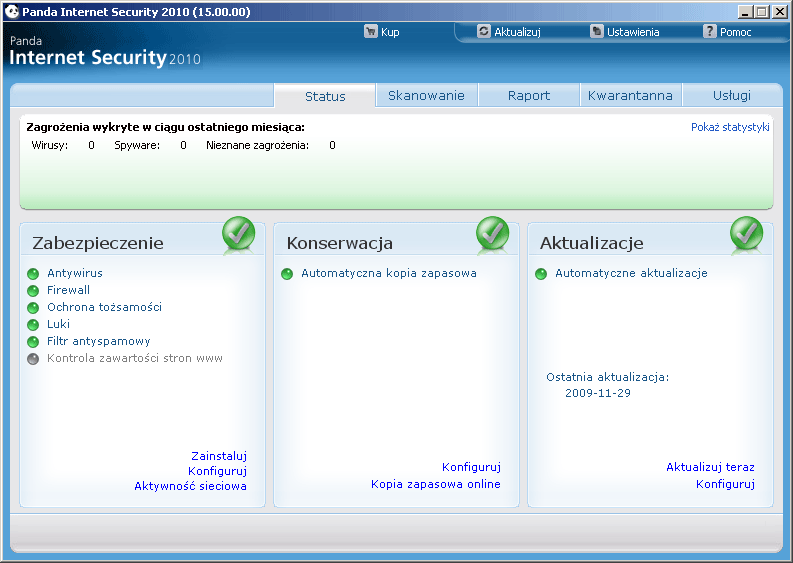Click Konfiguruj in Konserwacja panel
This screenshot has height=563, width=793.
pos(471,467)
